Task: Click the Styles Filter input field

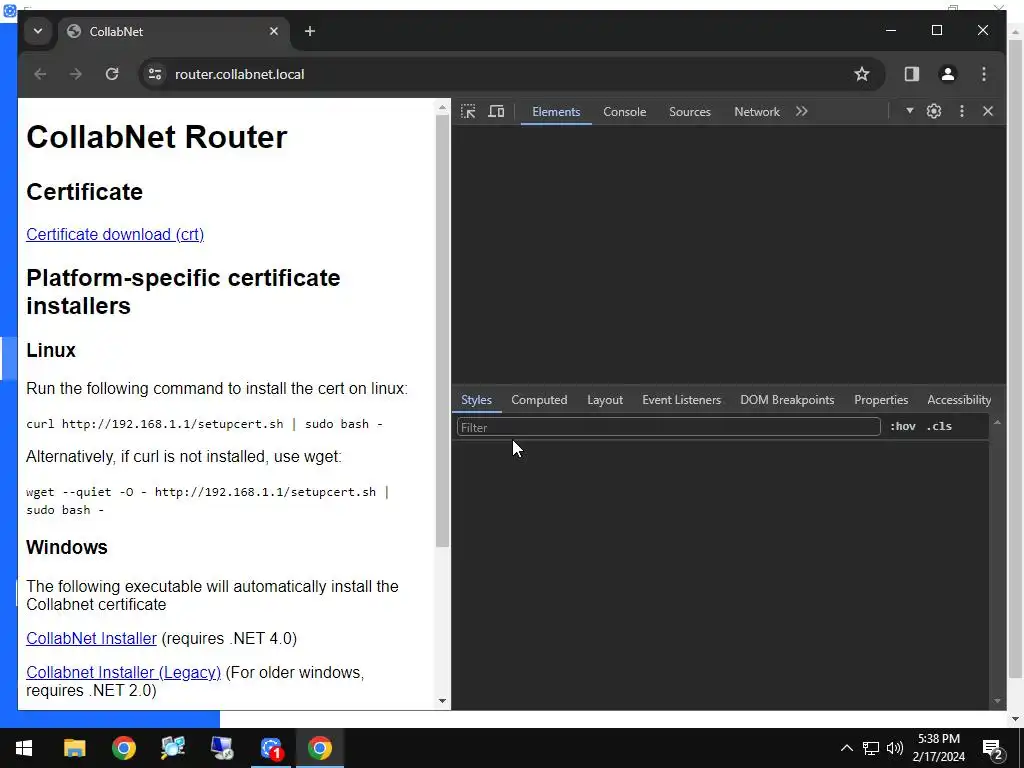Action: coord(669,427)
